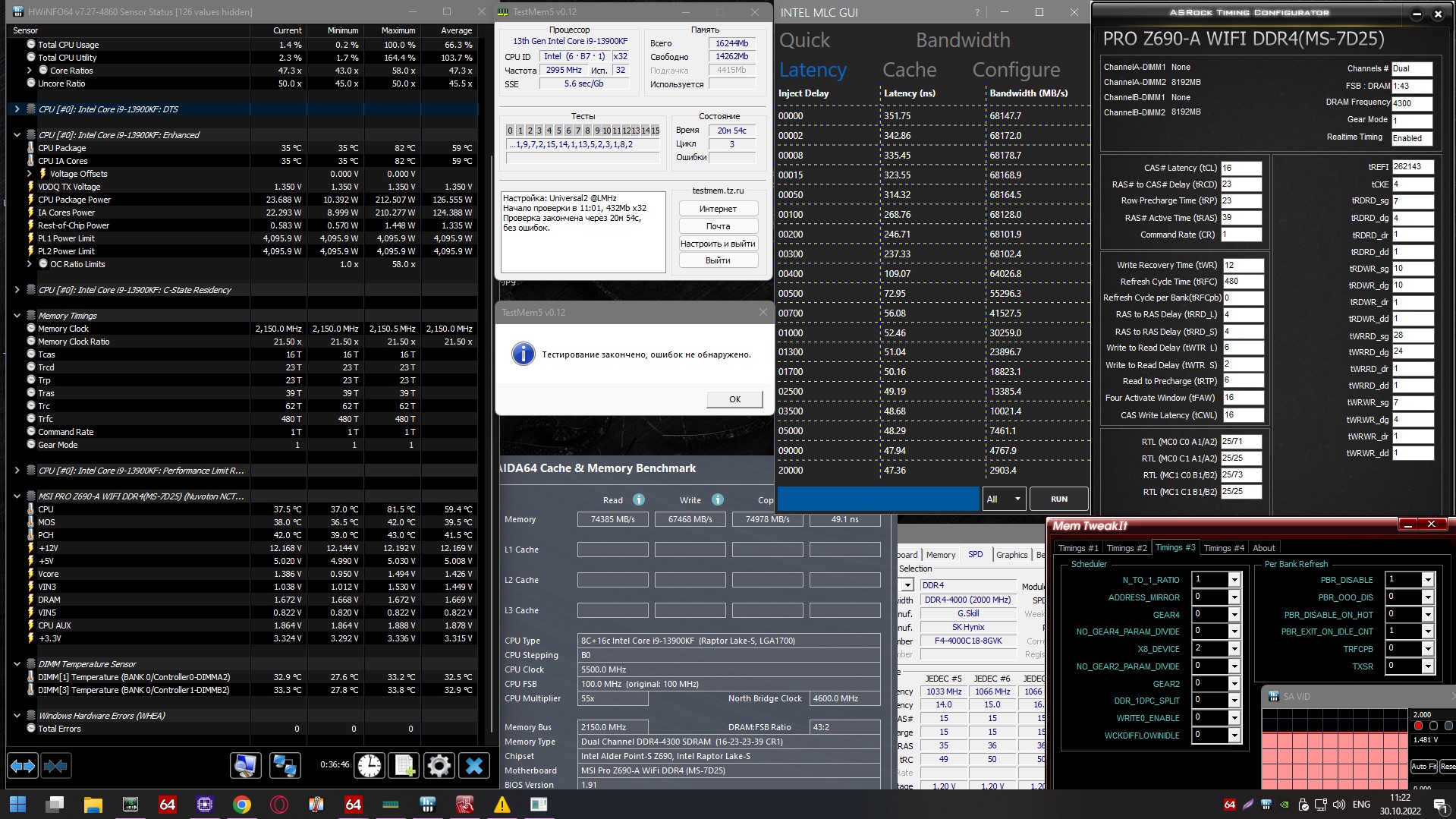Click the red indicator in SA VID
Viewport: 1456px width, 819px height.
(1418, 726)
